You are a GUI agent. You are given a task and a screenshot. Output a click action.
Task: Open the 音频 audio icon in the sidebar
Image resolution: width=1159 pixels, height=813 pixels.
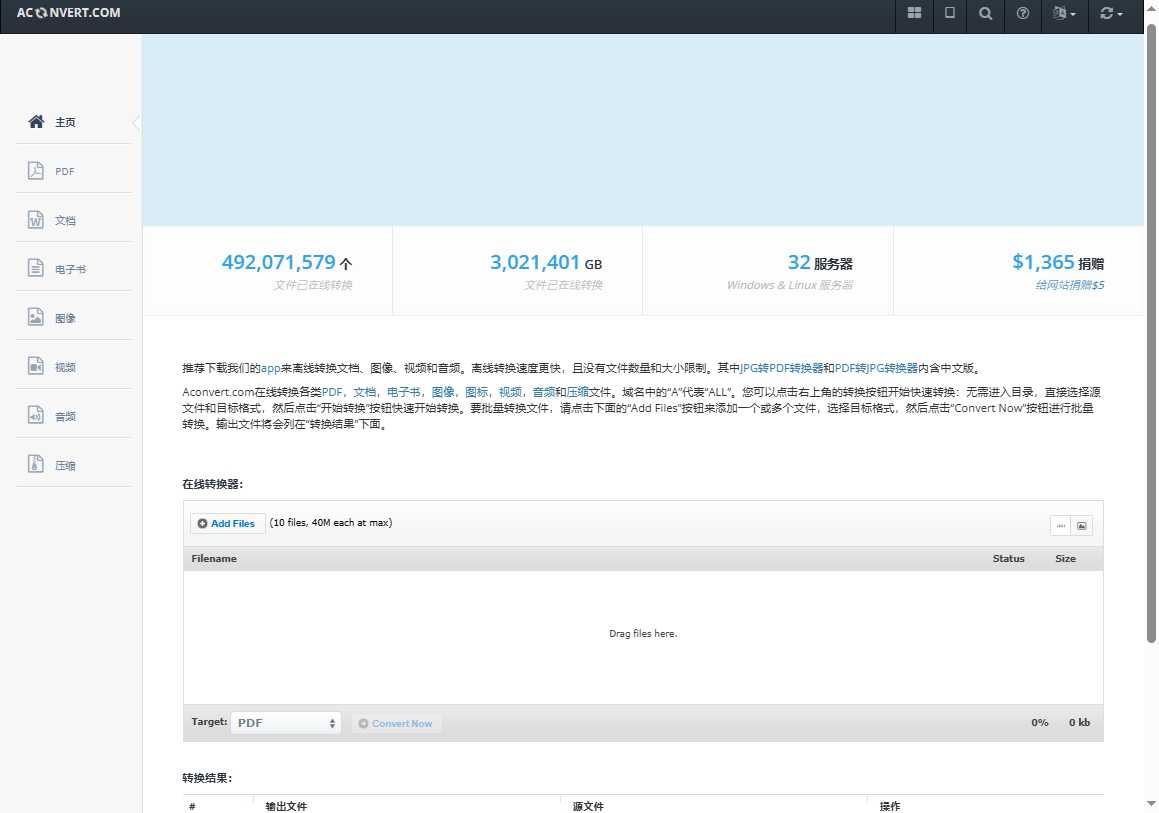[35, 415]
